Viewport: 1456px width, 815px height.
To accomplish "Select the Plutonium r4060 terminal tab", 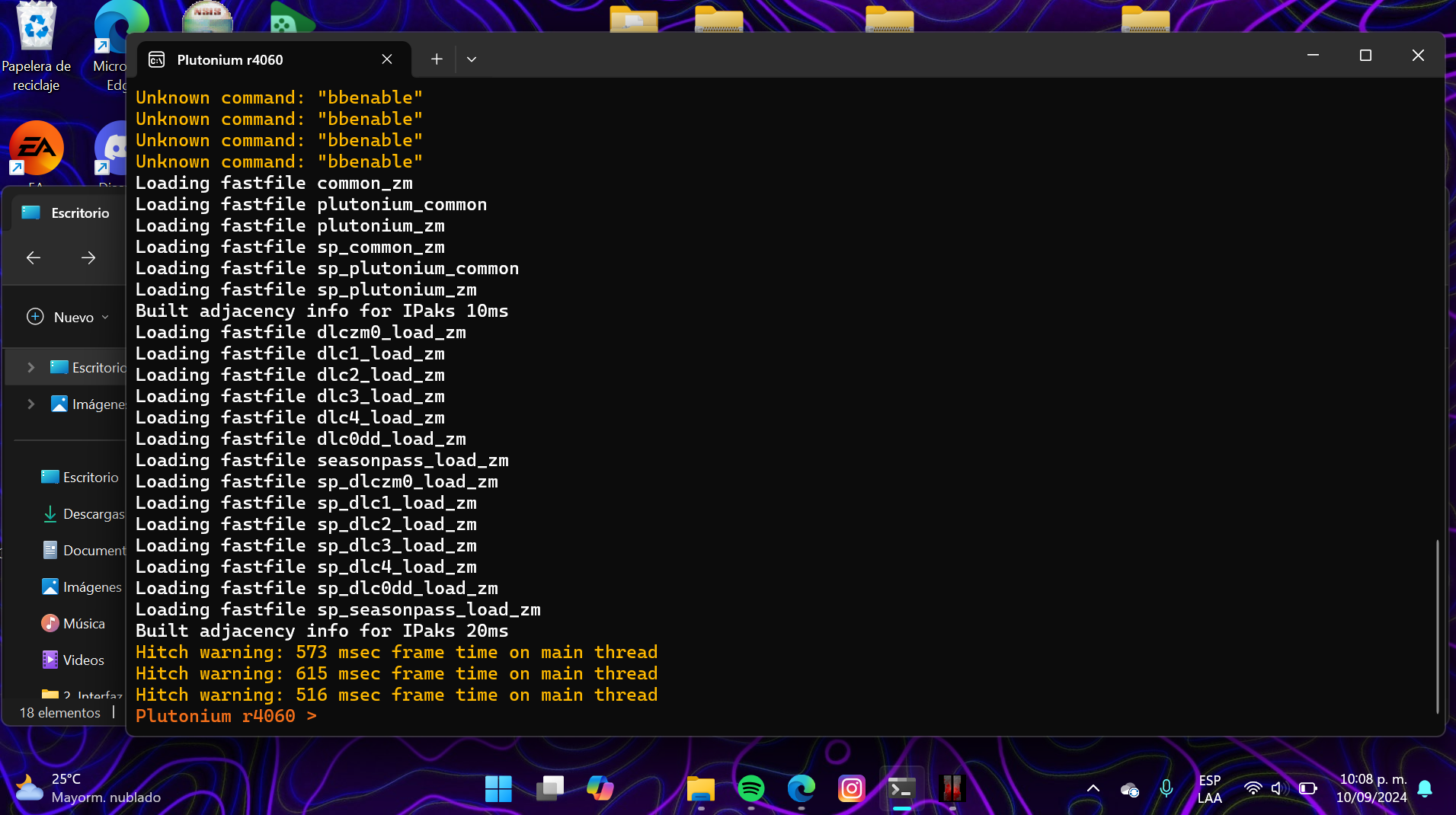I will (x=273, y=59).
